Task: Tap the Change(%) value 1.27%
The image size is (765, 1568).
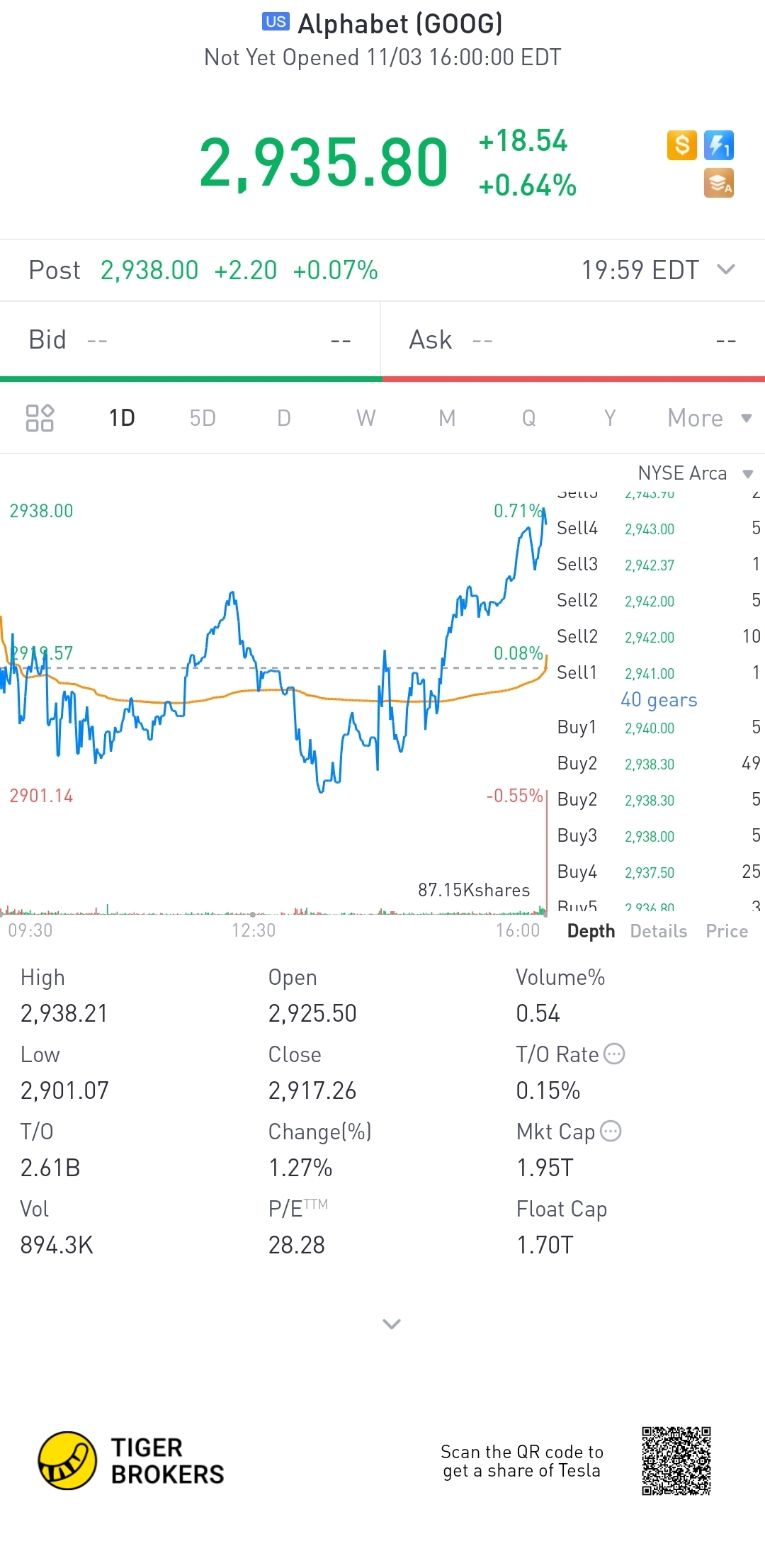Action: (300, 1168)
